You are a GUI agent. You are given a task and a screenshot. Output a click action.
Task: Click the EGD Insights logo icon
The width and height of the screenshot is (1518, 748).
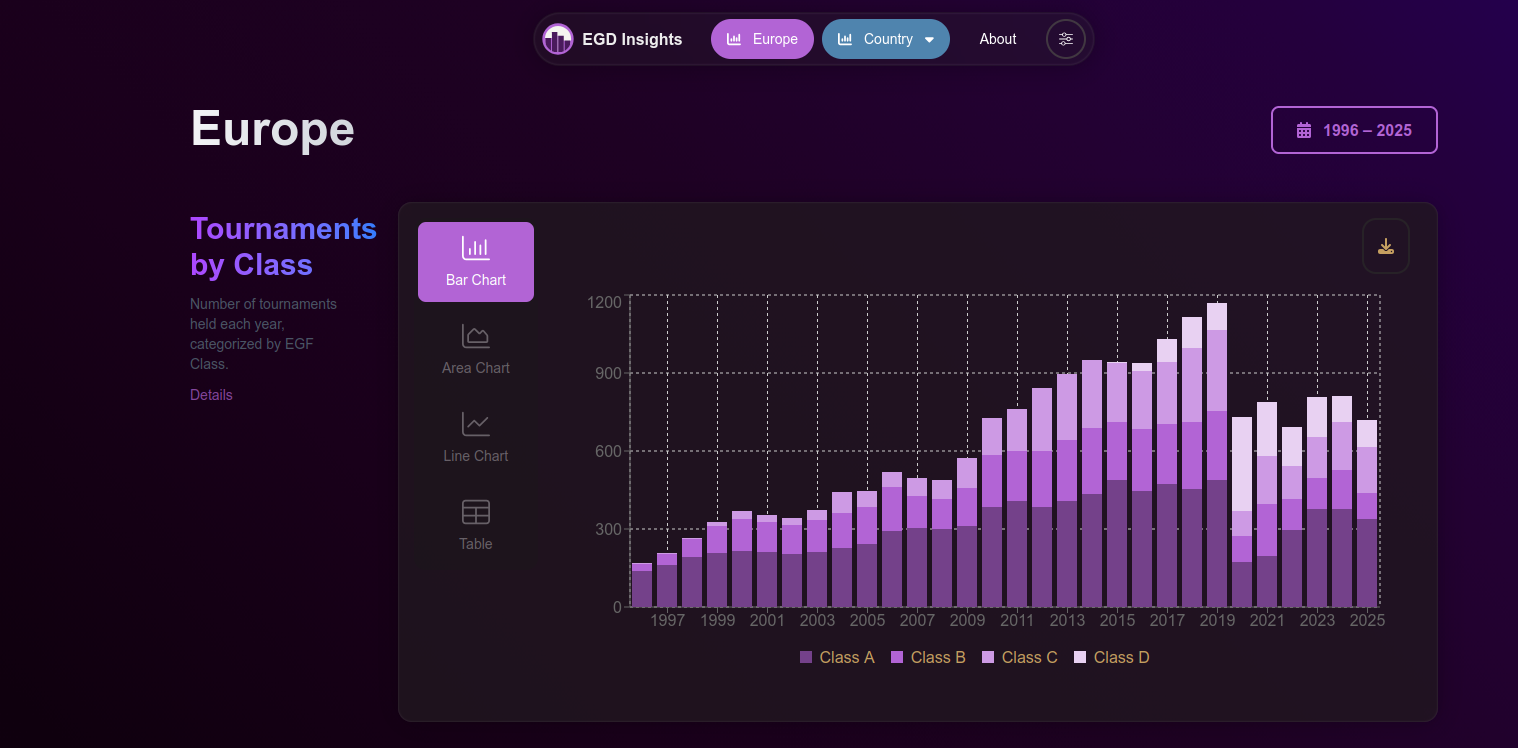point(557,39)
